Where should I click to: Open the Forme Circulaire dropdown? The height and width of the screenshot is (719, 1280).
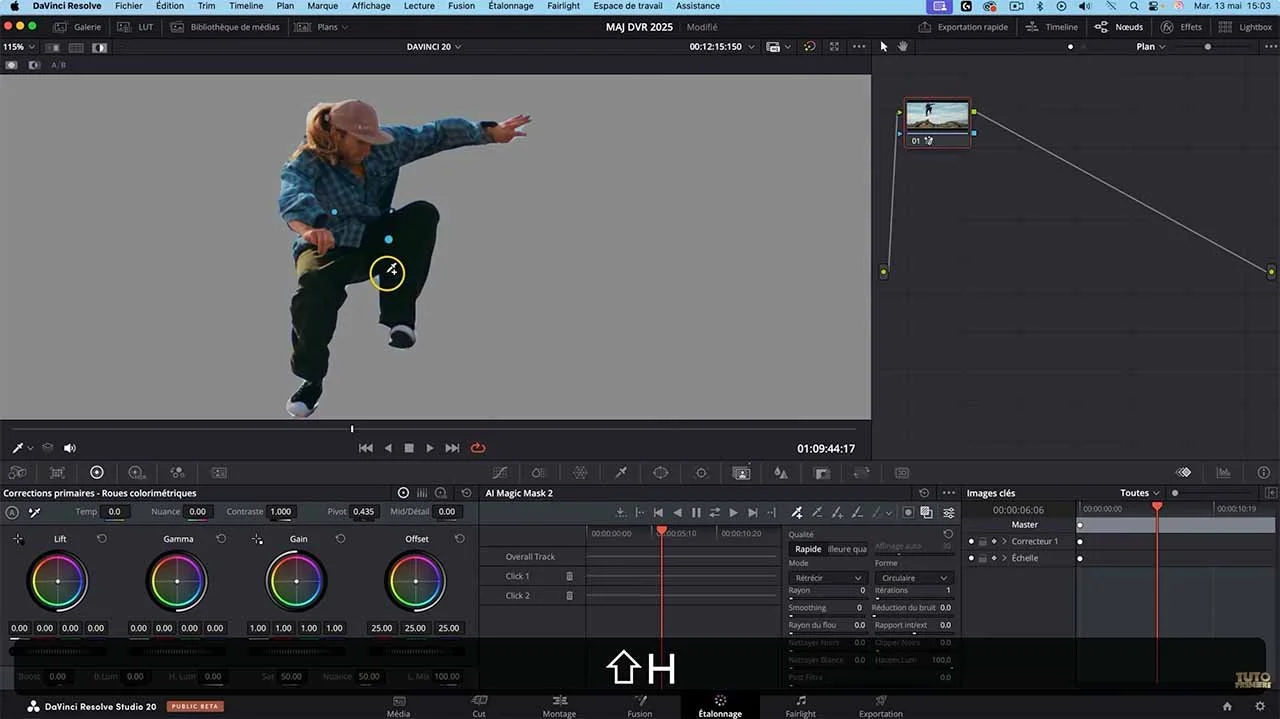coord(914,578)
